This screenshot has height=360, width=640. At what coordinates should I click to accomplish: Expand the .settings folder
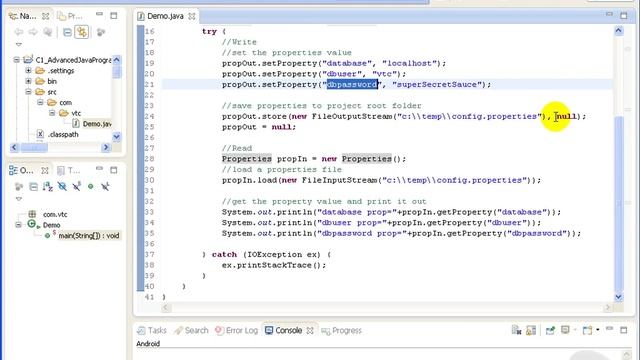[x=28, y=70]
